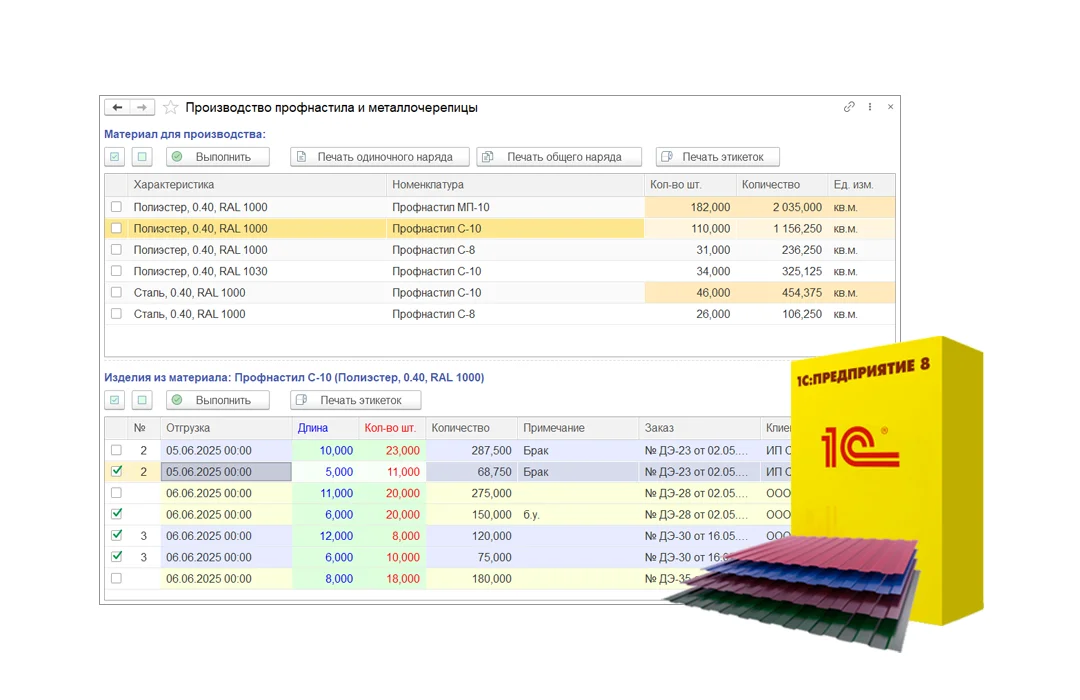Screen dimensions: 1080x700
Task: Uncheck all rows in materials table toolbar
Action: click(142, 157)
